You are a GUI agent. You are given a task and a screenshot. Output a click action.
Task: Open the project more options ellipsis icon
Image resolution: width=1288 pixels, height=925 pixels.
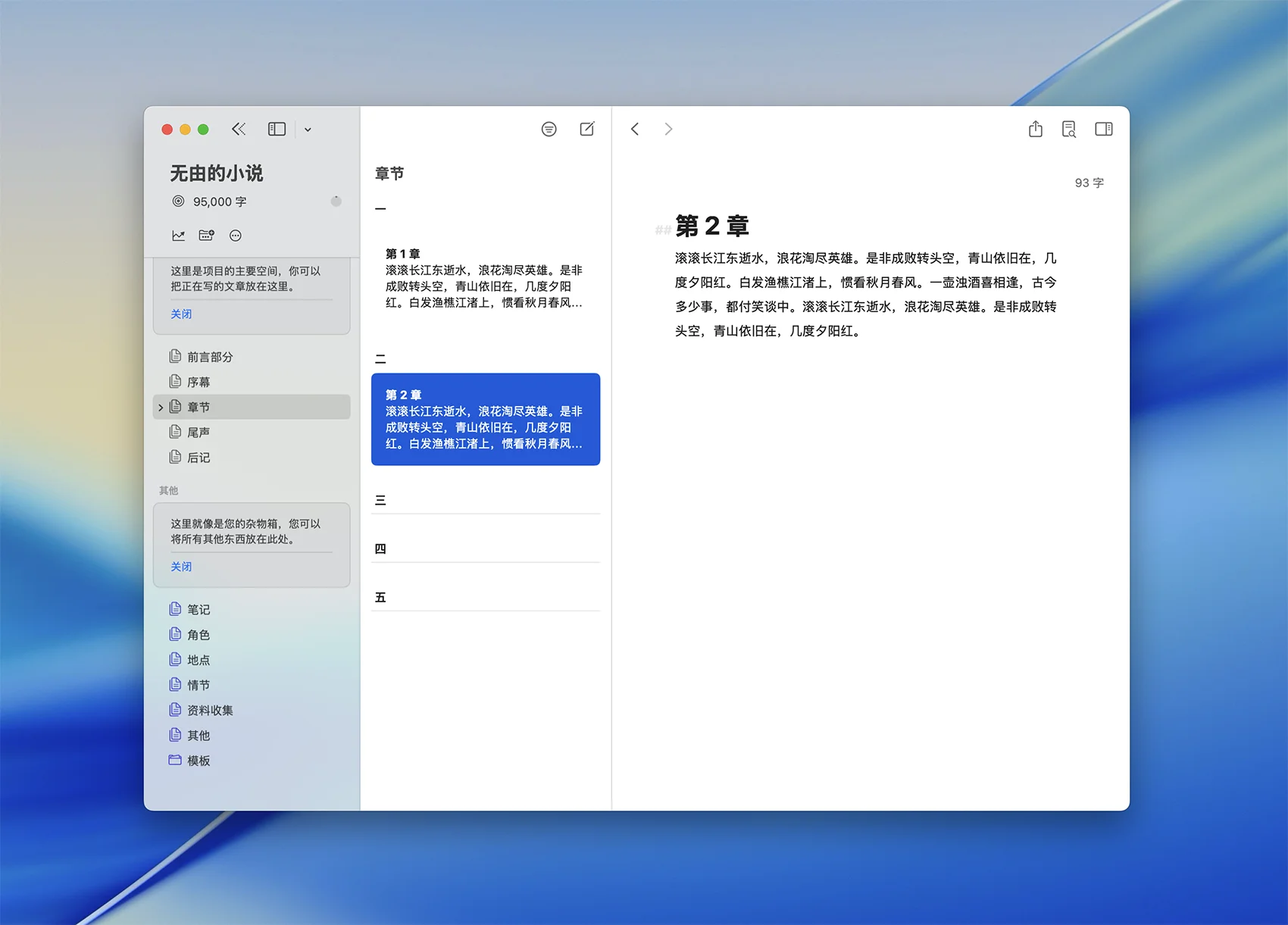pyautogui.click(x=236, y=236)
